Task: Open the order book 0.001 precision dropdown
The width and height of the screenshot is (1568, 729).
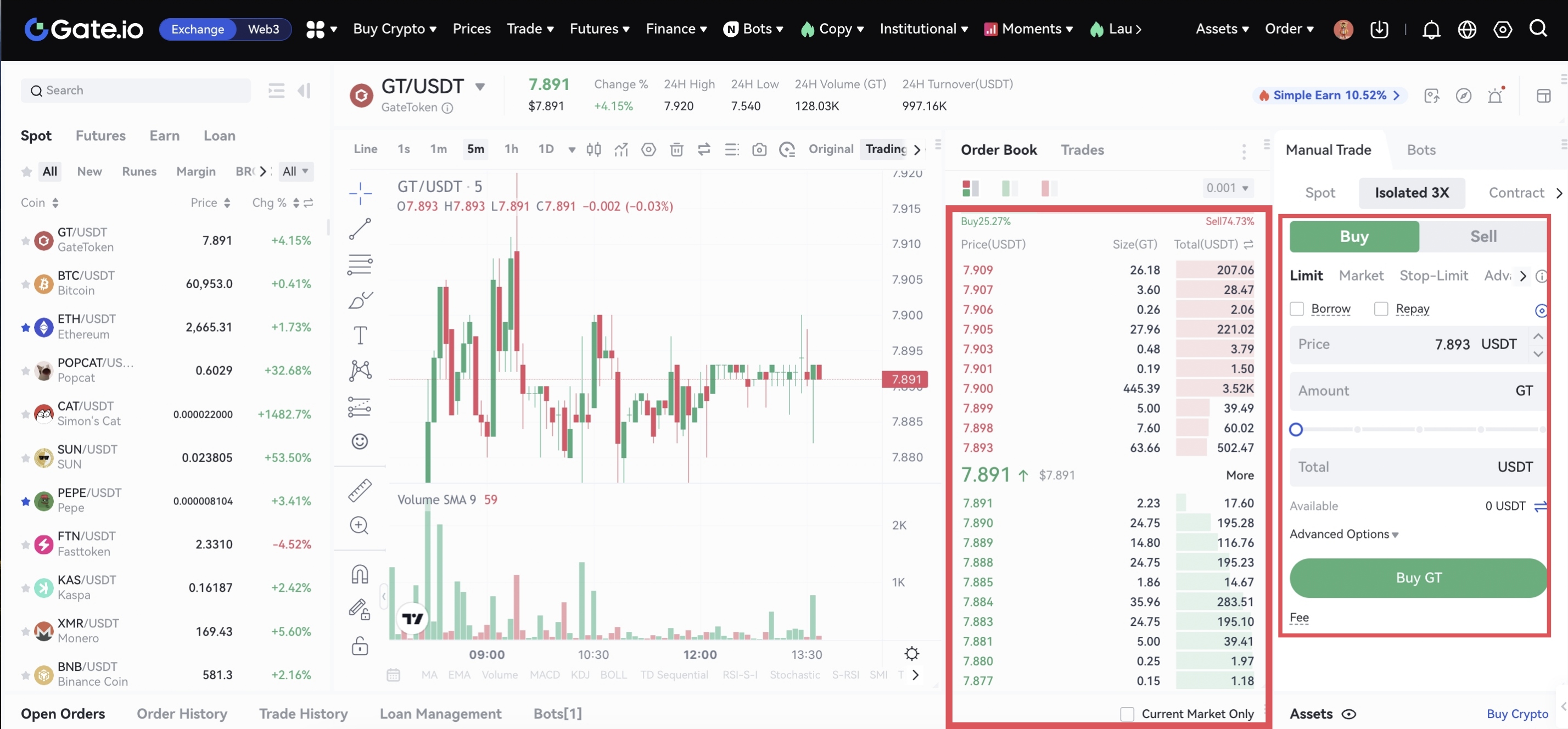Action: (1227, 188)
